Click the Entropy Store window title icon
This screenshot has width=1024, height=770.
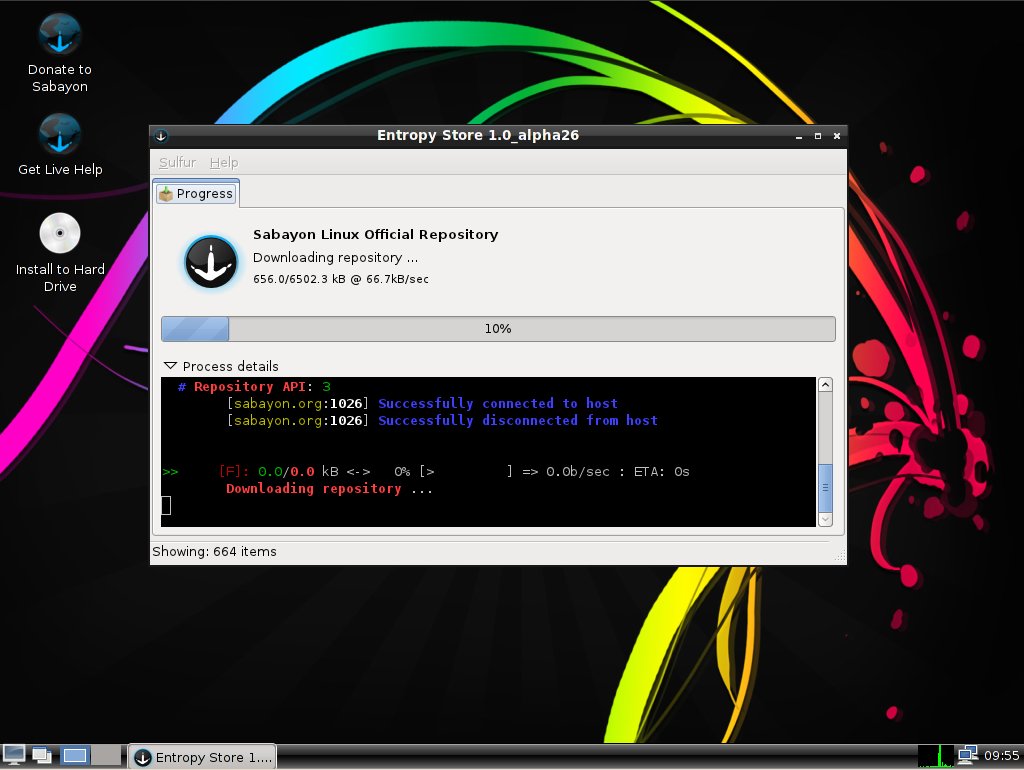(x=161, y=136)
